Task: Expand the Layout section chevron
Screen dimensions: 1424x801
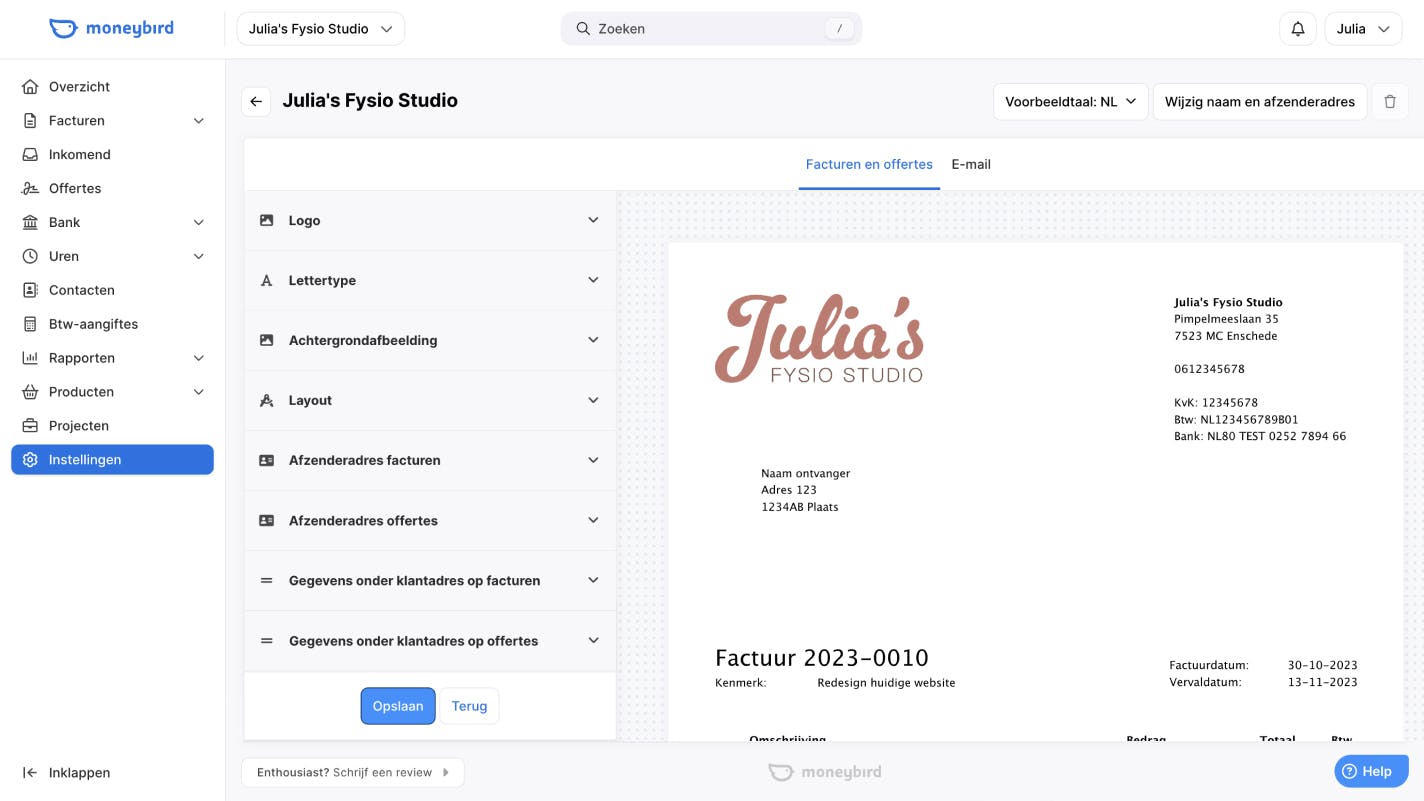Action: (593, 400)
